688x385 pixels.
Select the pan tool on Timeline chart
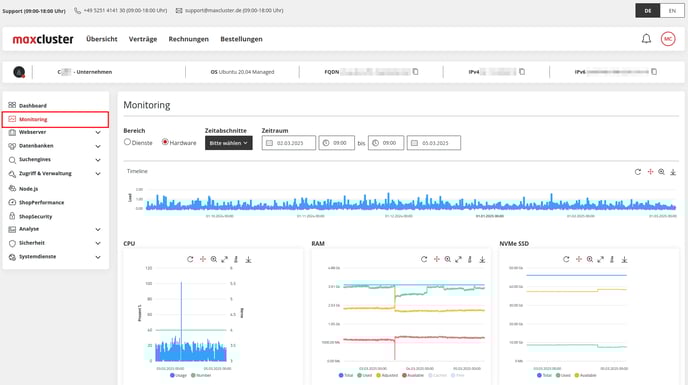(x=650, y=172)
